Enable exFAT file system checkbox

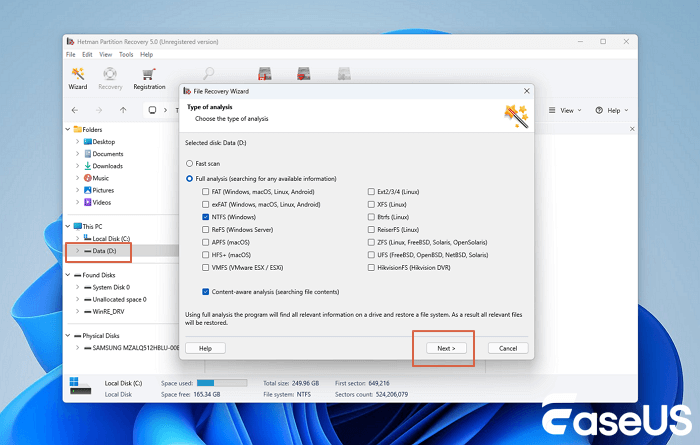coord(205,204)
